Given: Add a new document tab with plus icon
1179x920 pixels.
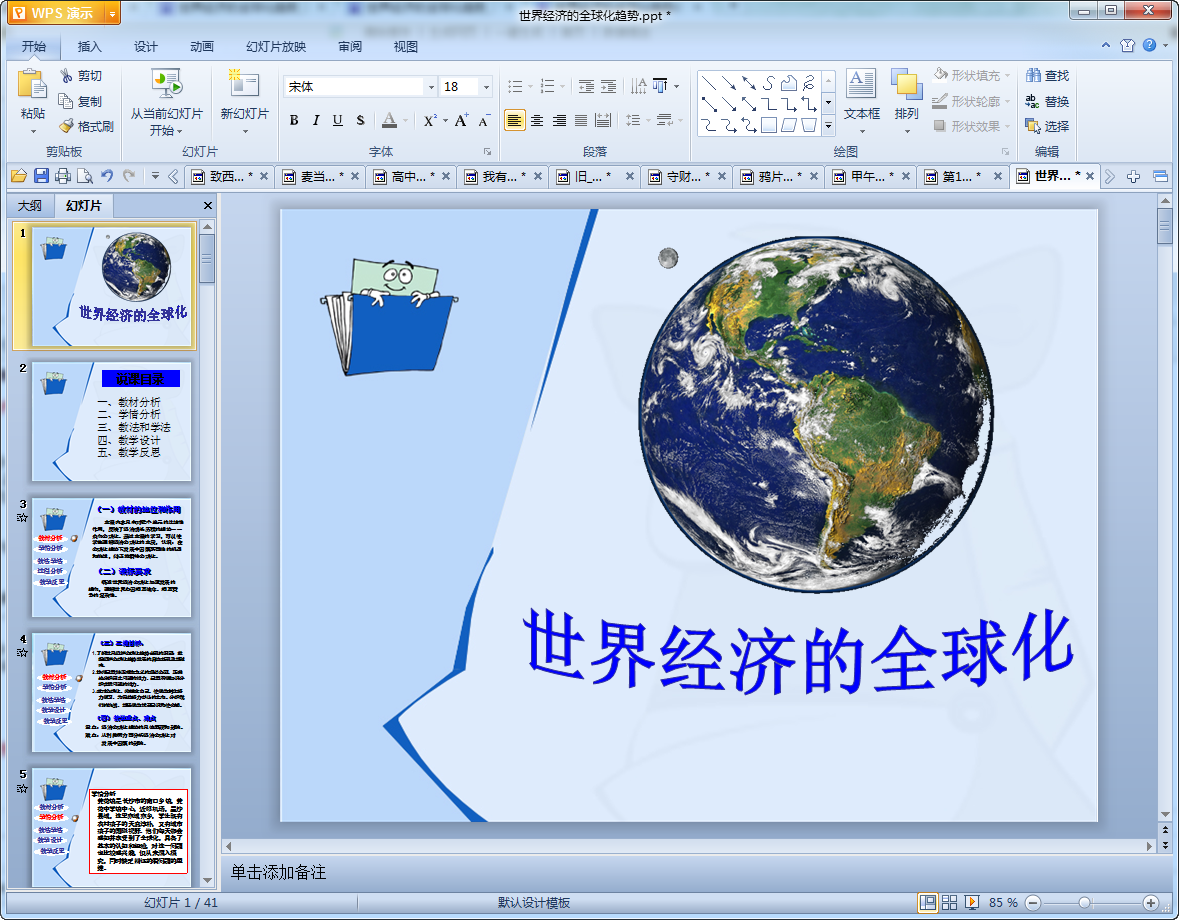Looking at the screenshot, I should 1133,177.
